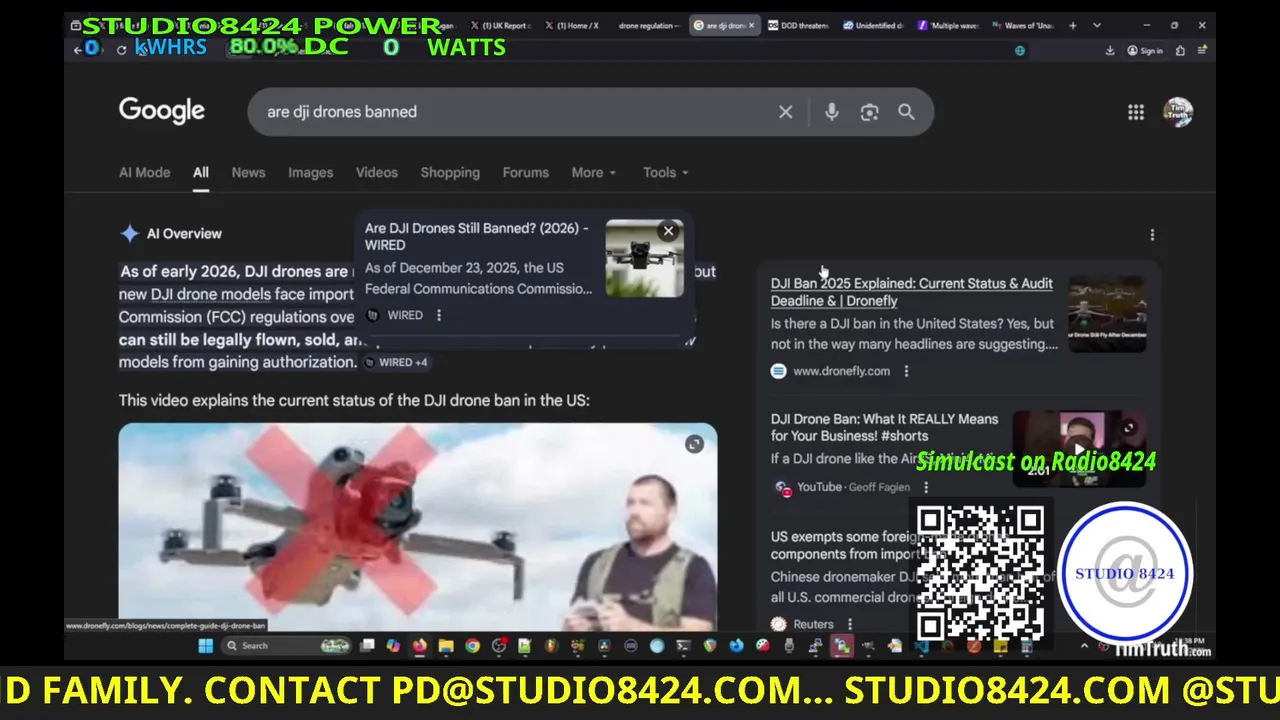Image resolution: width=1280 pixels, height=720 pixels.
Task: Open the Google account avatar
Action: [x=1178, y=112]
